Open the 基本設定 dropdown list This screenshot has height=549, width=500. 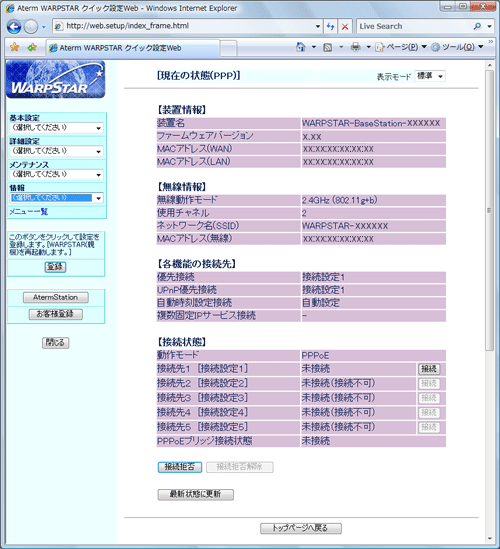[56, 128]
